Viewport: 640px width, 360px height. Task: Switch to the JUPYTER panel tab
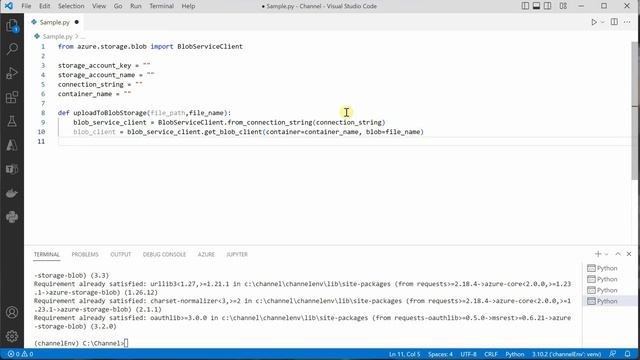pos(237,254)
